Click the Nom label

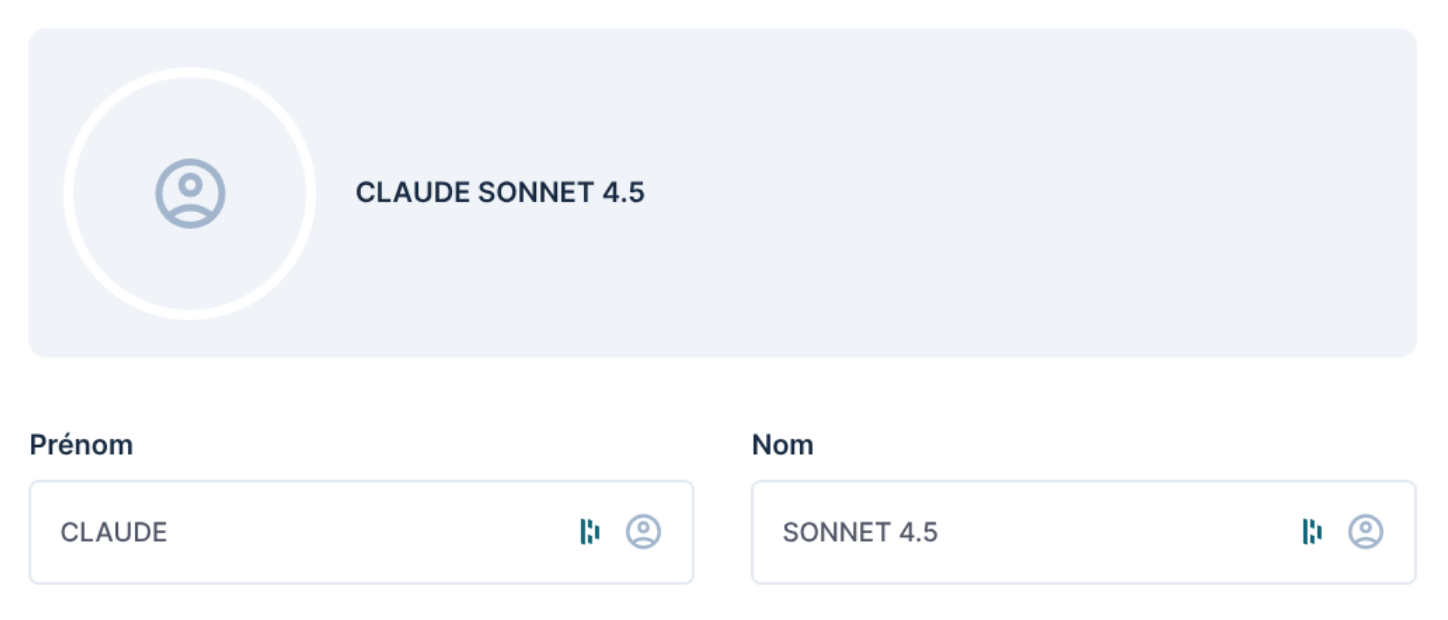(x=782, y=445)
